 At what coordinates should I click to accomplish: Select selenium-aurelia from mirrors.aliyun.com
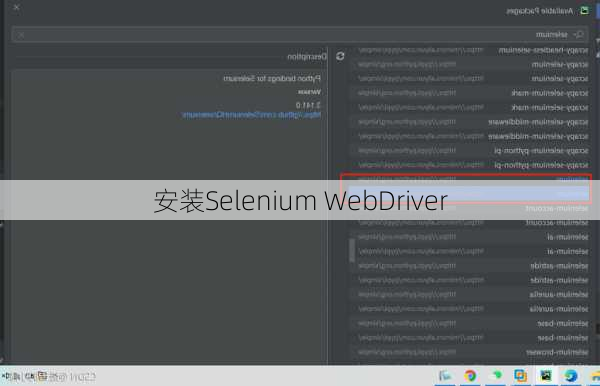point(470,309)
